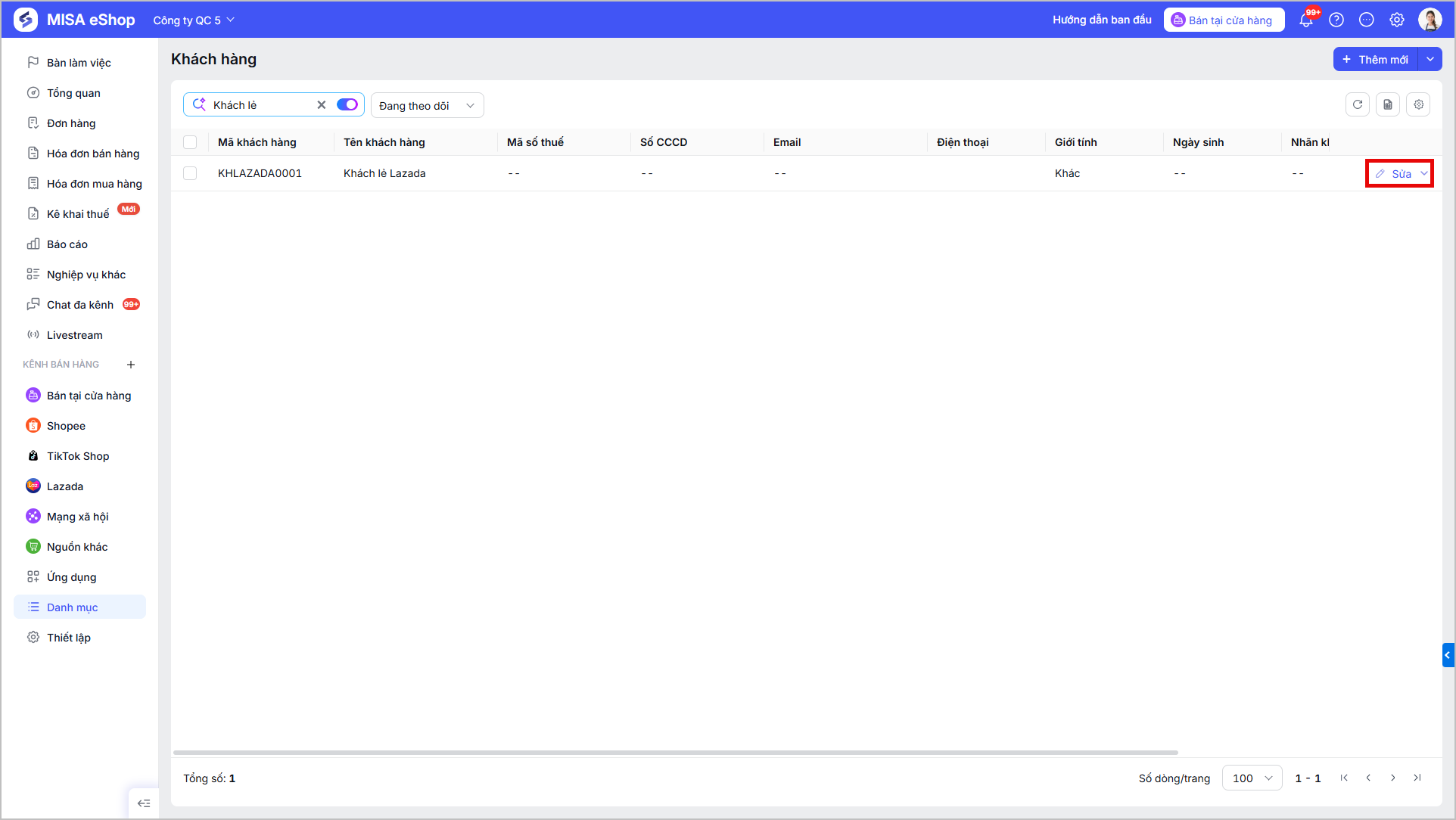
Task: Click the refresh list icon
Action: 1358,105
